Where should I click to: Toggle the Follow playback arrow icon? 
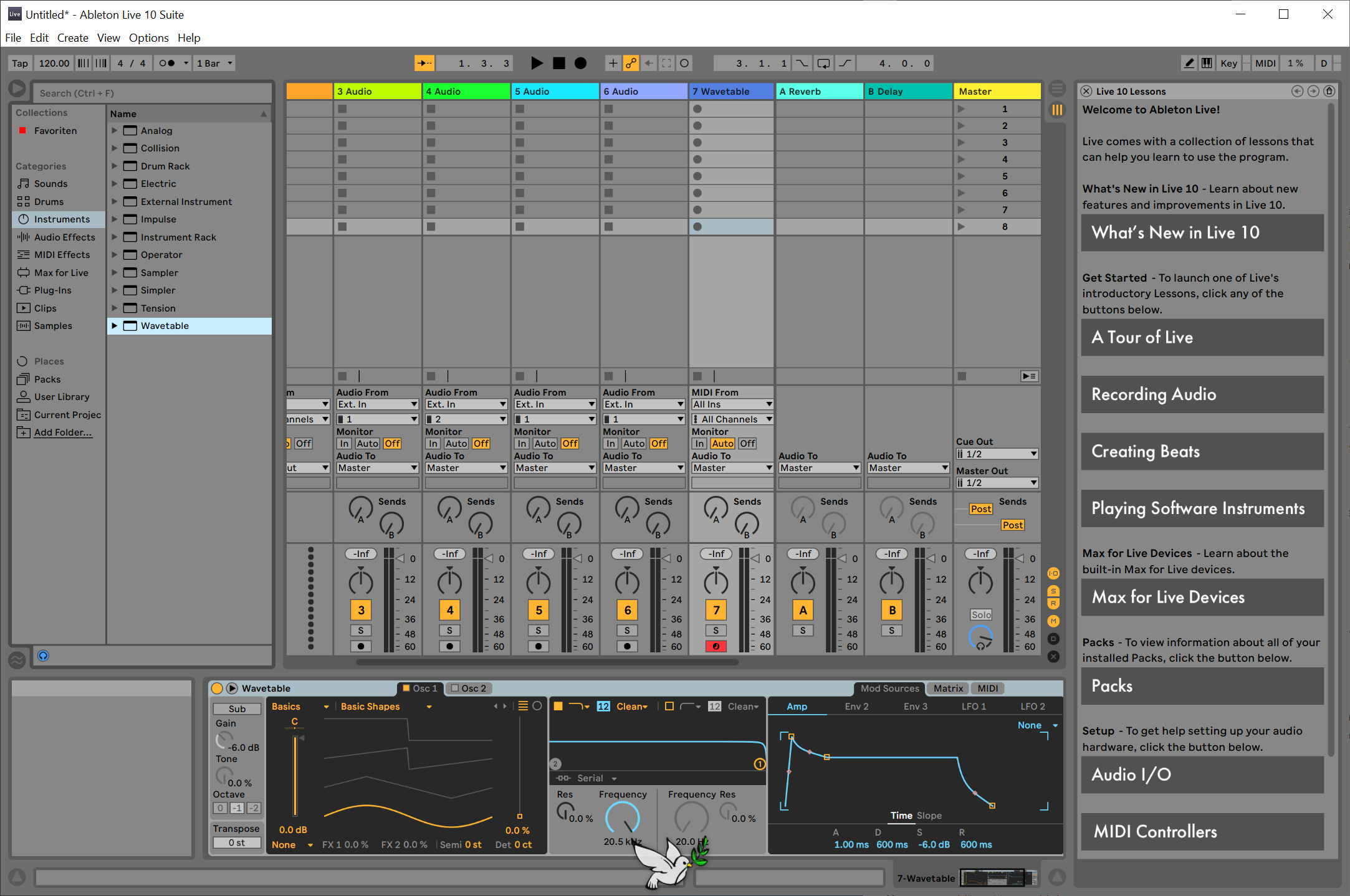tap(424, 64)
